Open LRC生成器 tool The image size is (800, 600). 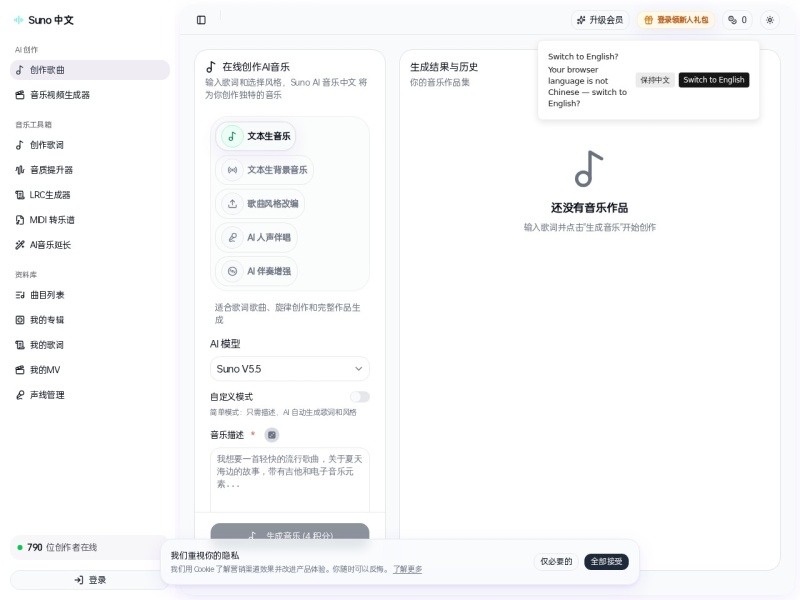(x=90, y=195)
